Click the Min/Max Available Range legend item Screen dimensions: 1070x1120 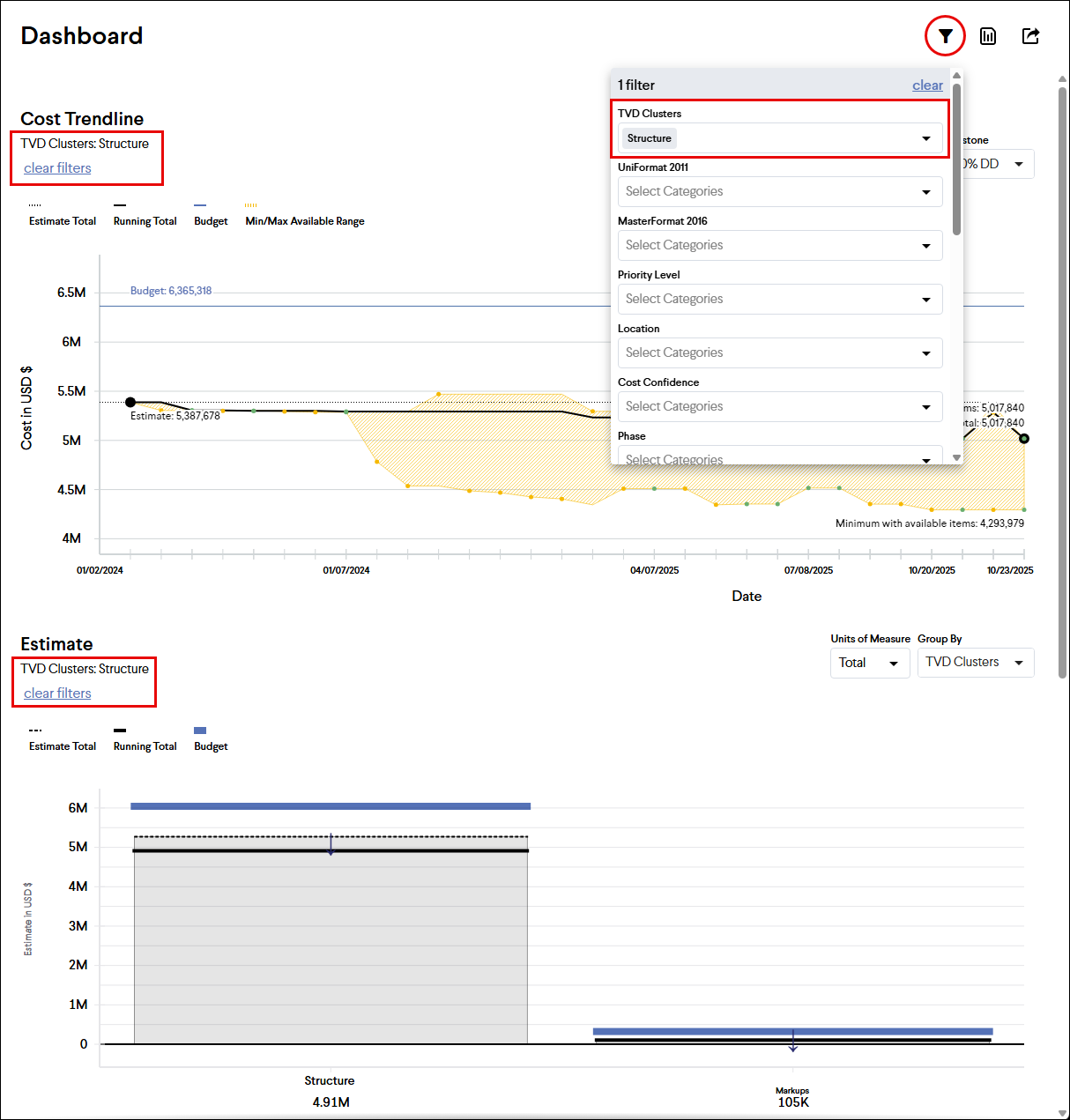[x=304, y=221]
